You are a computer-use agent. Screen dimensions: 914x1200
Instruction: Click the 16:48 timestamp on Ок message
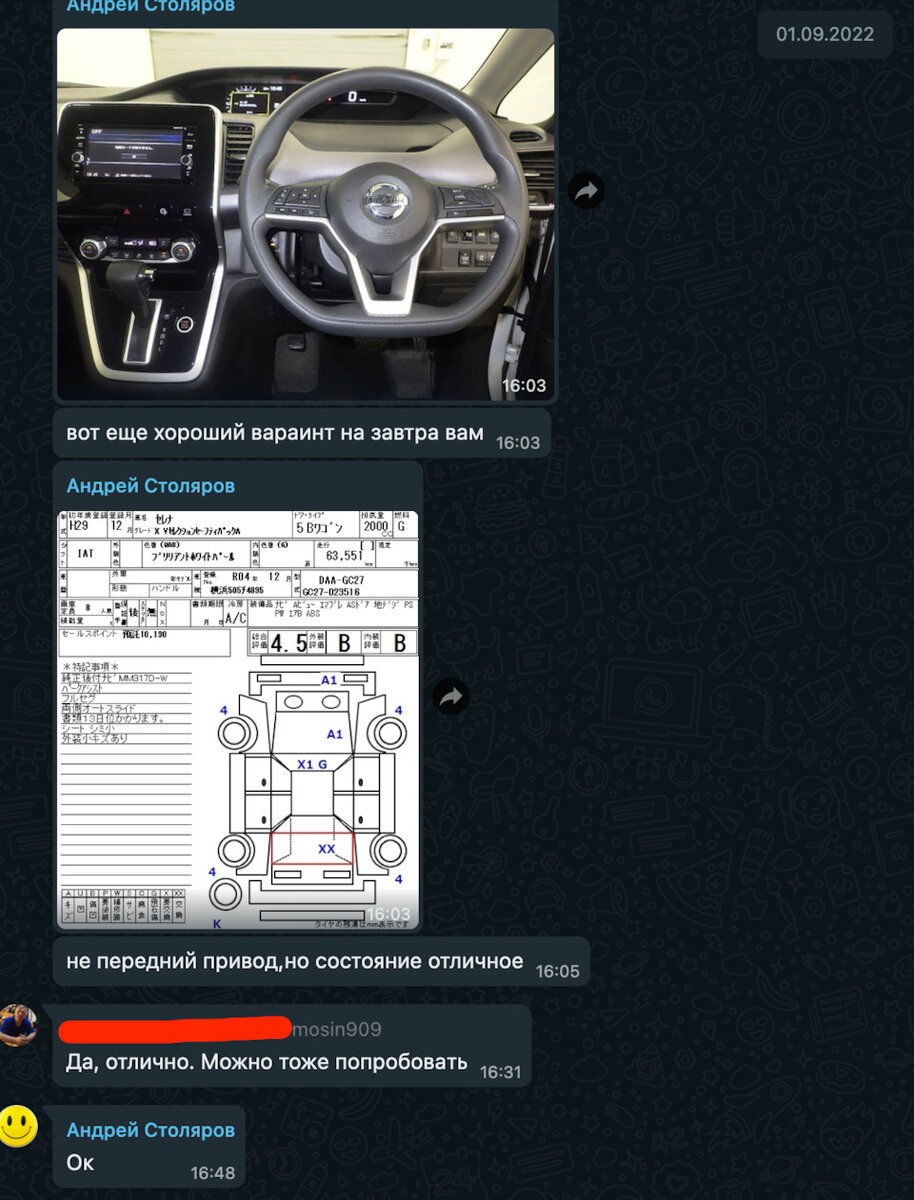click(213, 1173)
